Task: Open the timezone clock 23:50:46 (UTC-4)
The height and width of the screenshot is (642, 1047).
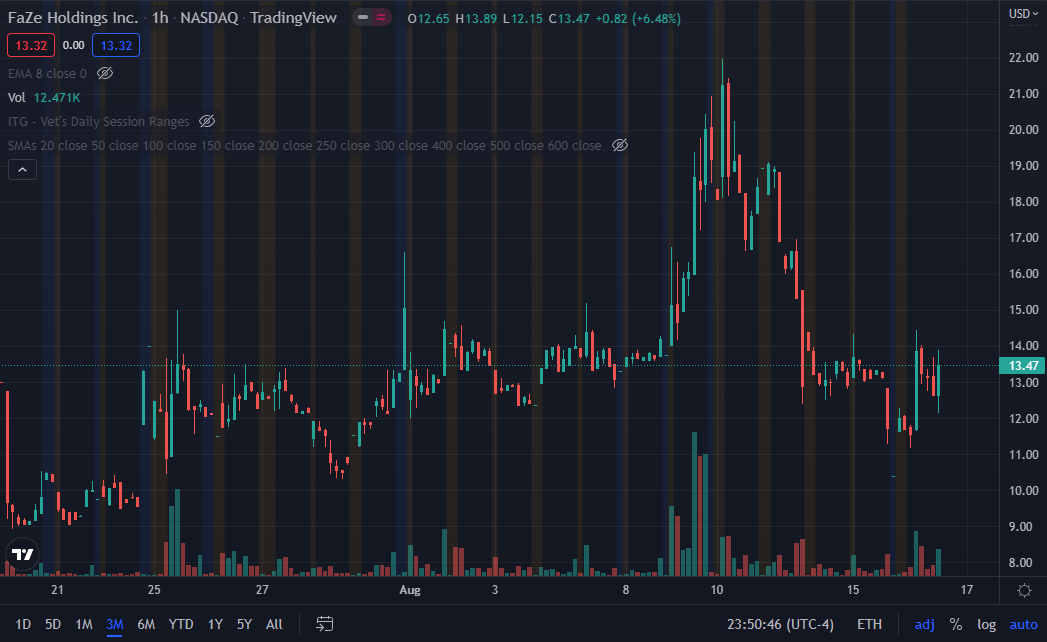Action: click(780, 624)
